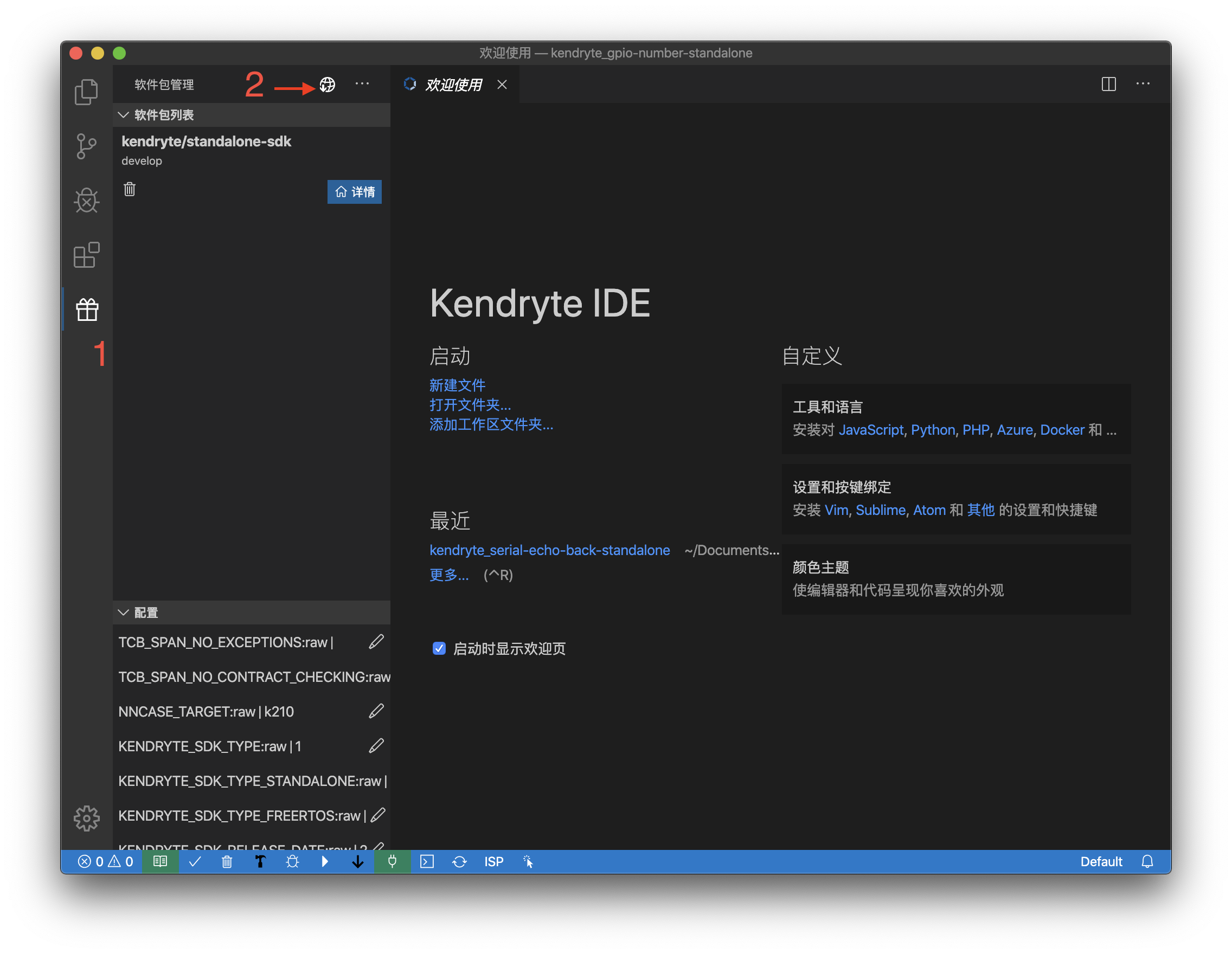The width and height of the screenshot is (1232, 954).
Task: Click the 其他 keybindings link
Action: [x=980, y=510]
